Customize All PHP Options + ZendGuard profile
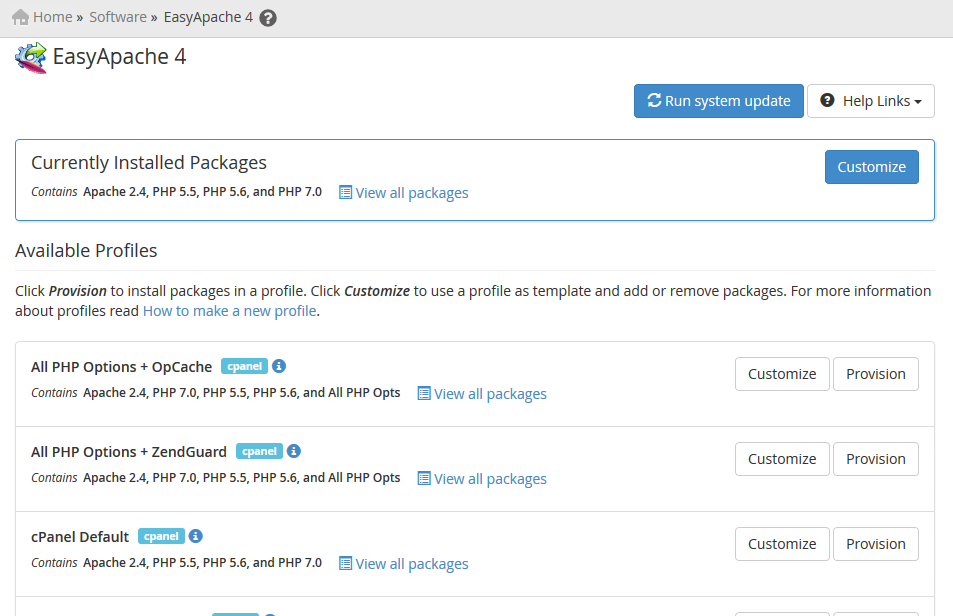The width and height of the screenshot is (953, 616). [782, 459]
